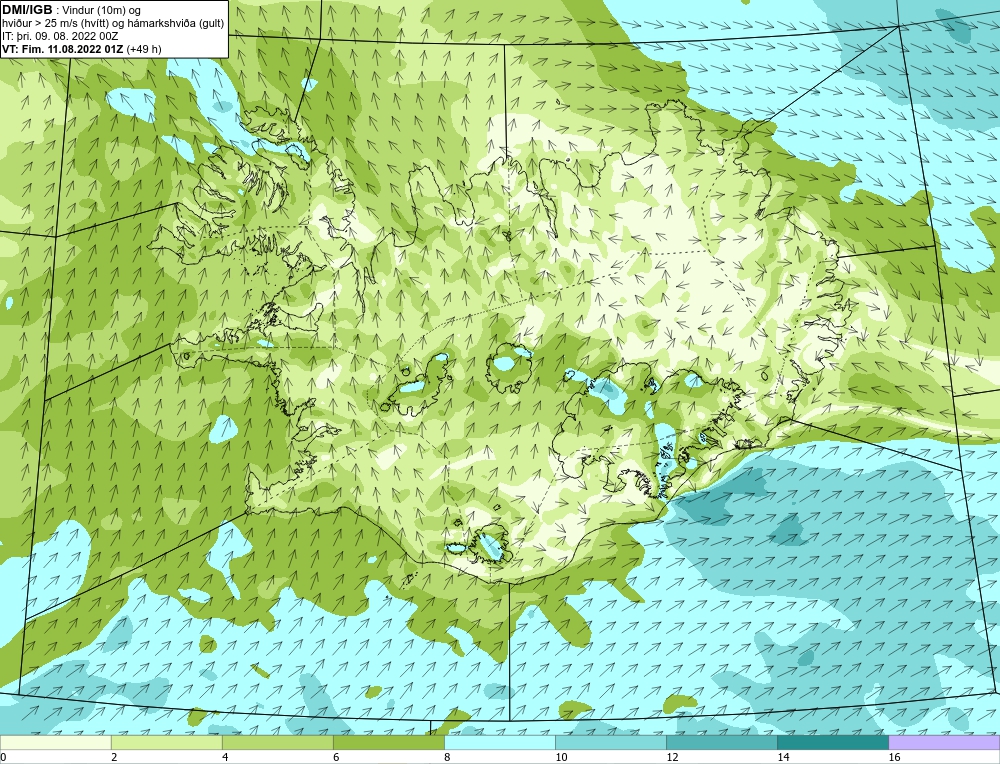Viewport: 1000px width, 764px height.
Task: Click the pale 0–2 m/s legend swatch
Action: pyautogui.click(x=55, y=742)
